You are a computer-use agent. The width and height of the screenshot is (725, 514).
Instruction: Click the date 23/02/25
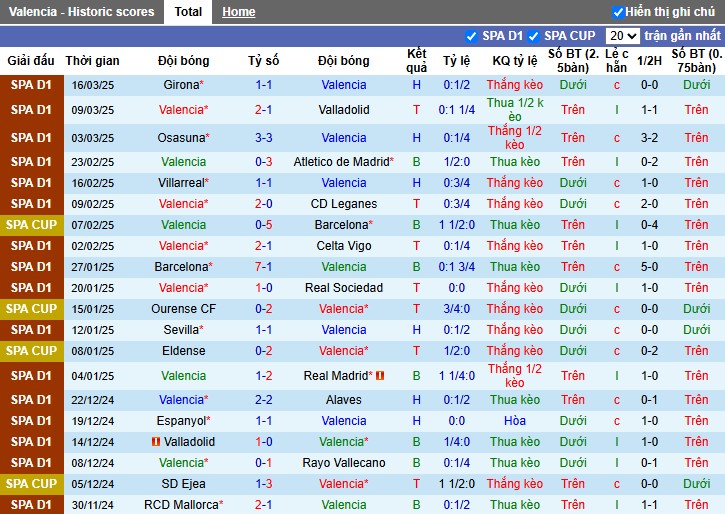[x=92, y=162]
